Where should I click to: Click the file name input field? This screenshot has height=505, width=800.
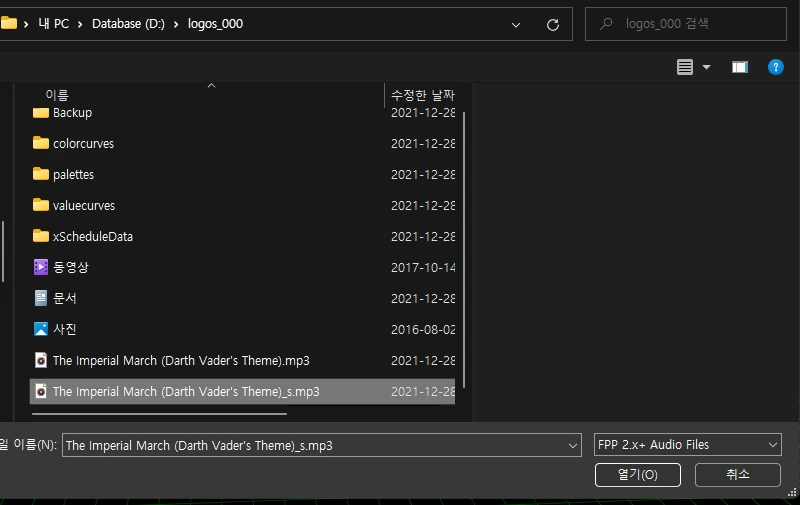(x=314, y=445)
